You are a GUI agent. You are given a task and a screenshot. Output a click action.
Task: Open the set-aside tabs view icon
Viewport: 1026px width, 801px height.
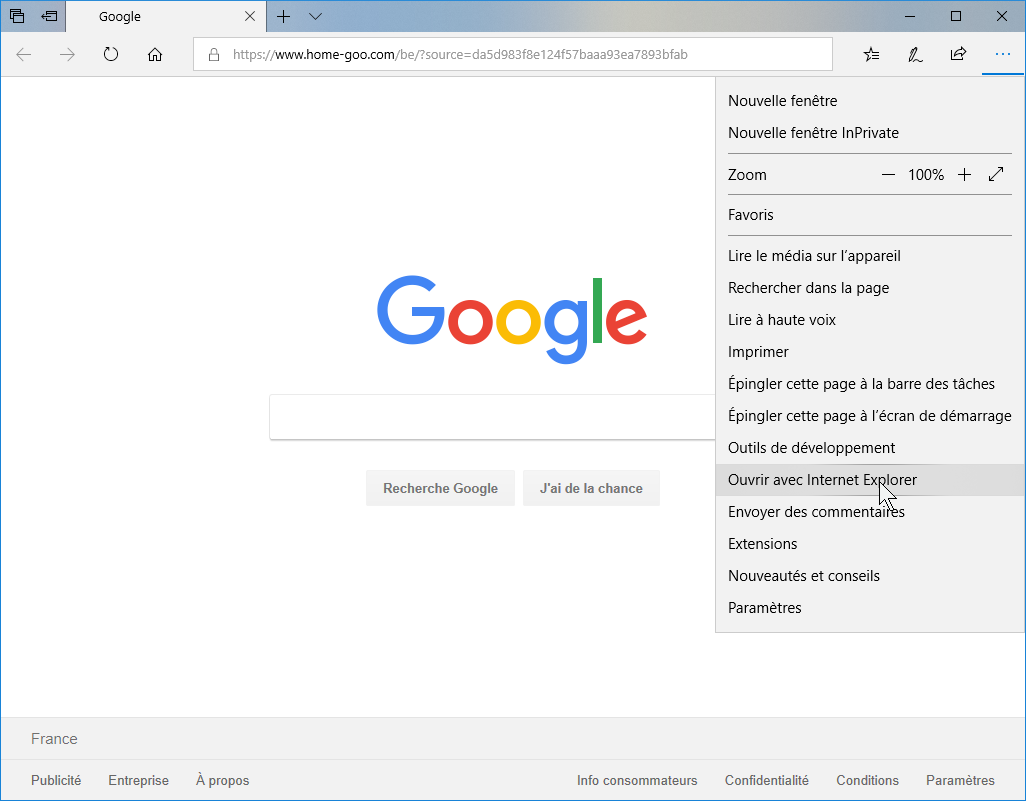click(17, 16)
